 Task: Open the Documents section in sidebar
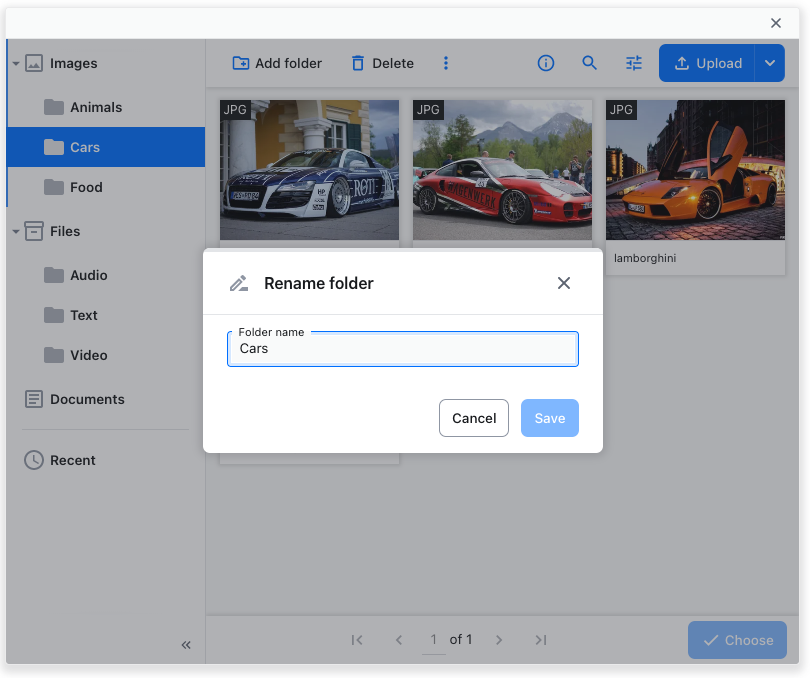(x=87, y=399)
